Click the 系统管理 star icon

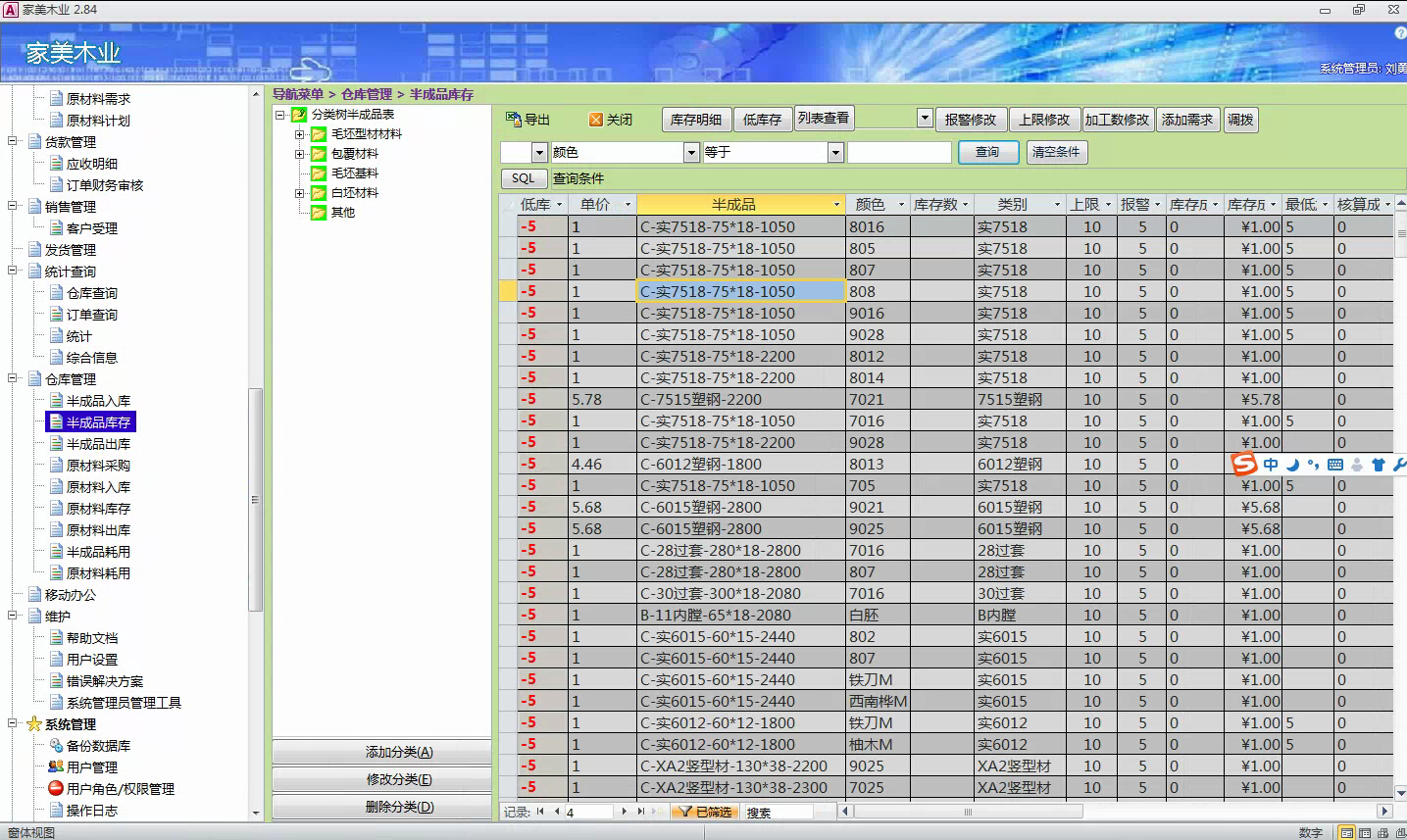pos(33,724)
